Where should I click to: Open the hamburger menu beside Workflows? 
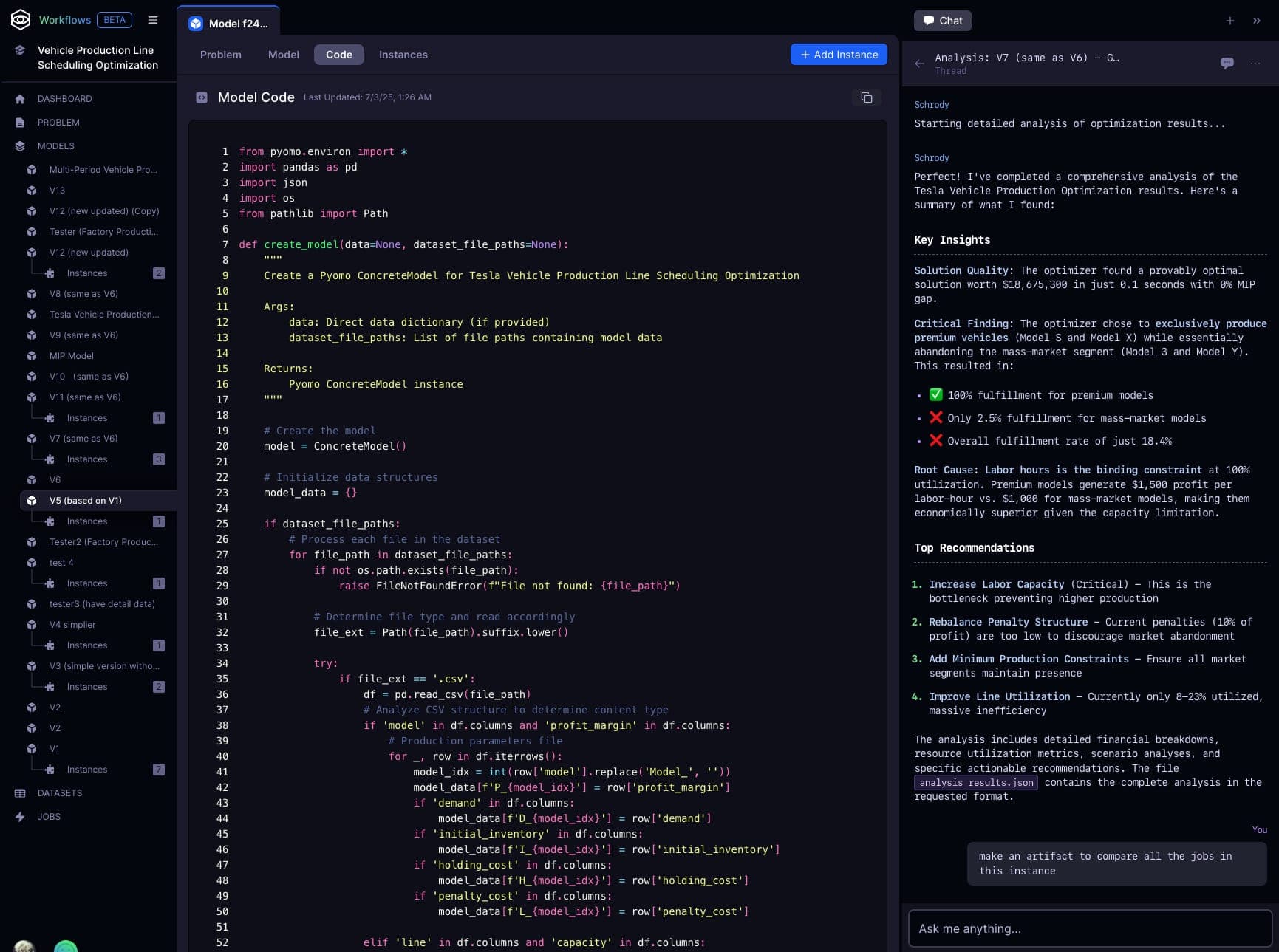pos(153,20)
